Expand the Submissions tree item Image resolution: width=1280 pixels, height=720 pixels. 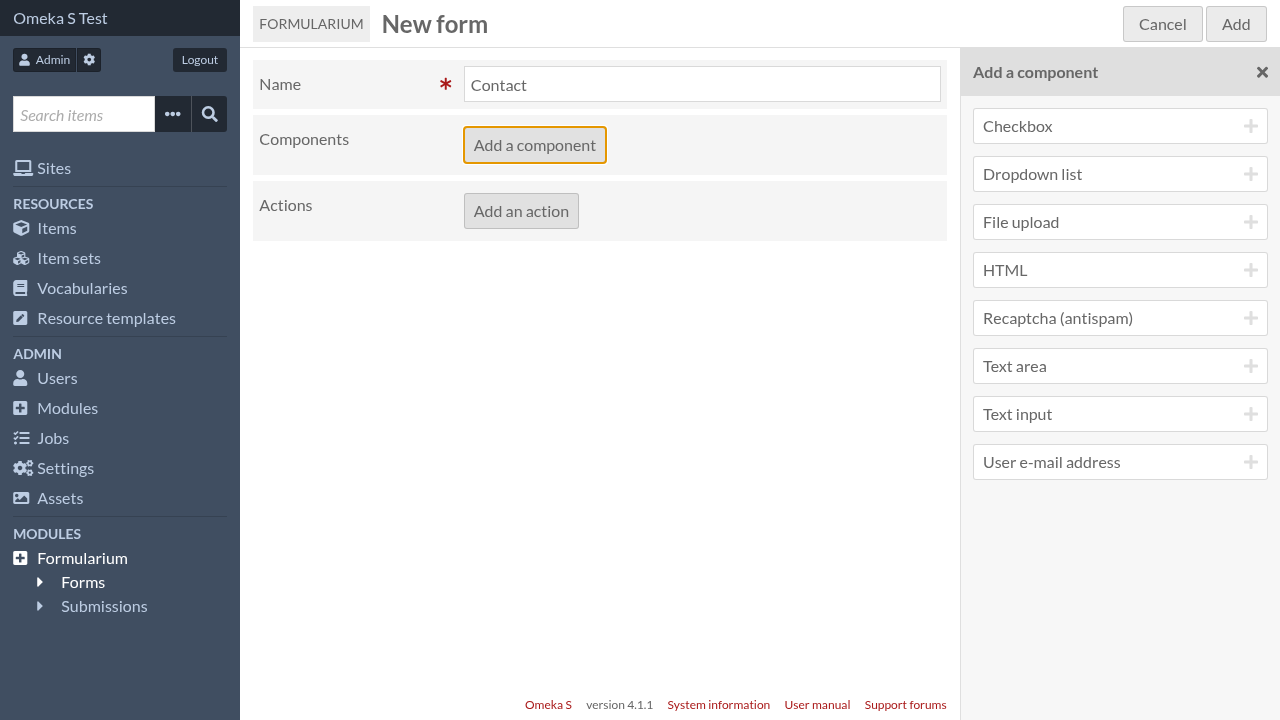pyautogui.click(x=40, y=606)
